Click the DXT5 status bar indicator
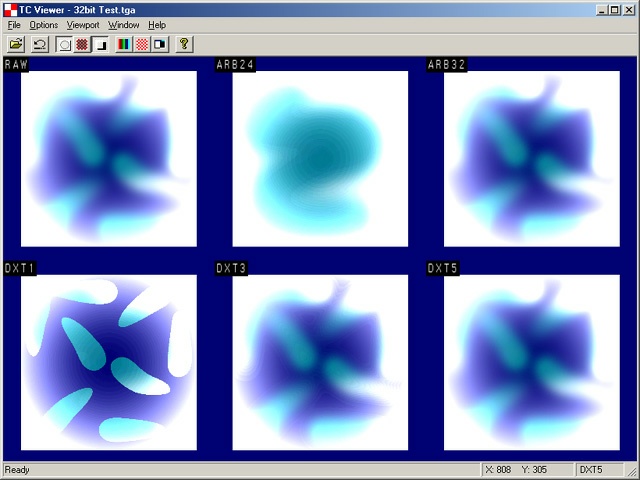Image resolution: width=640 pixels, height=480 pixels. [x=591, y=470]
